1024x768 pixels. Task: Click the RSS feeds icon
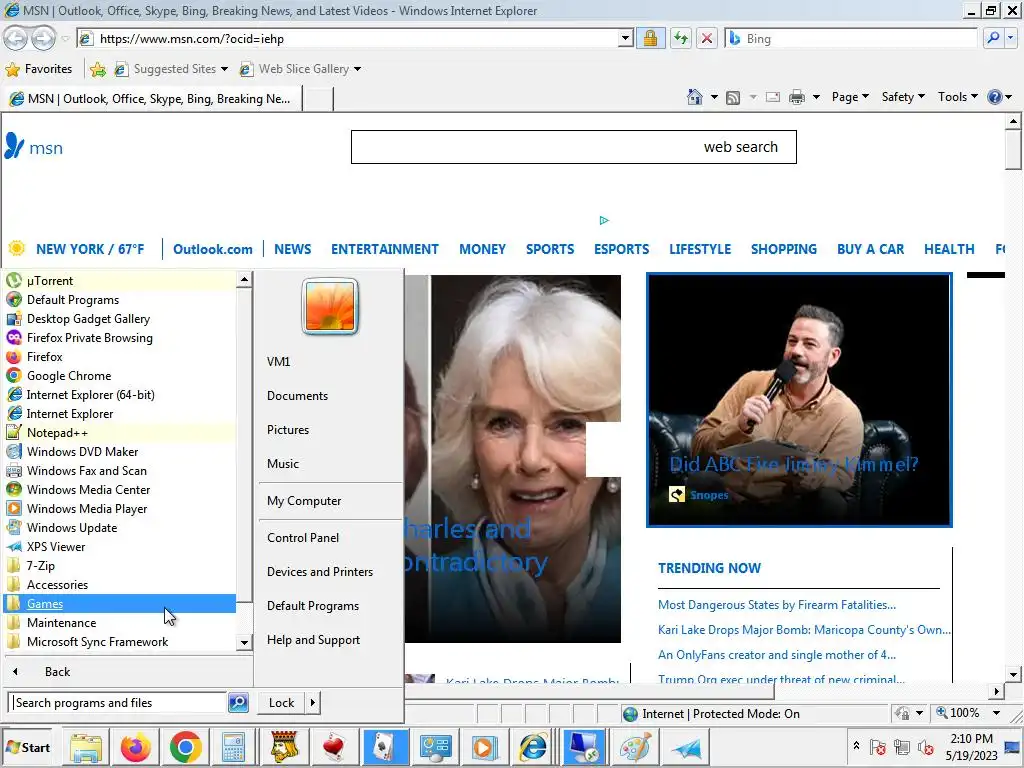click(x=733, y=97)
